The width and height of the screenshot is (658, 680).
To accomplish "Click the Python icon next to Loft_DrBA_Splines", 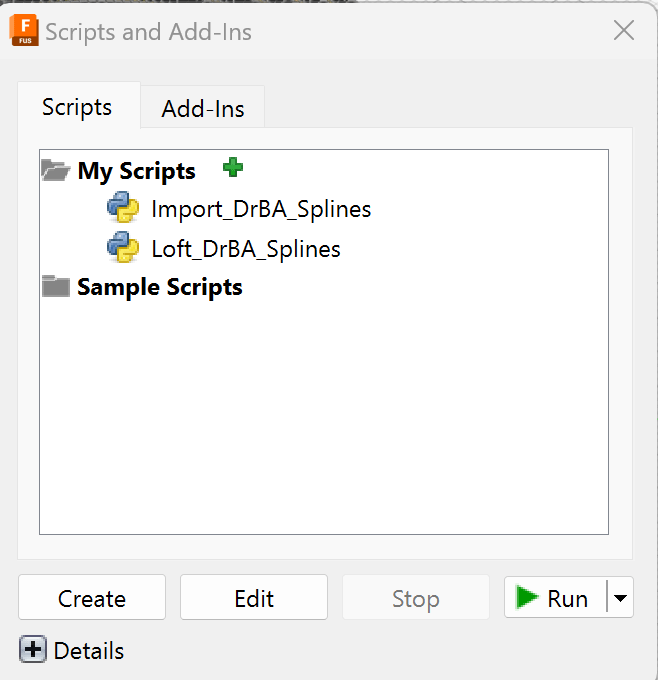I will coord(123,247).
